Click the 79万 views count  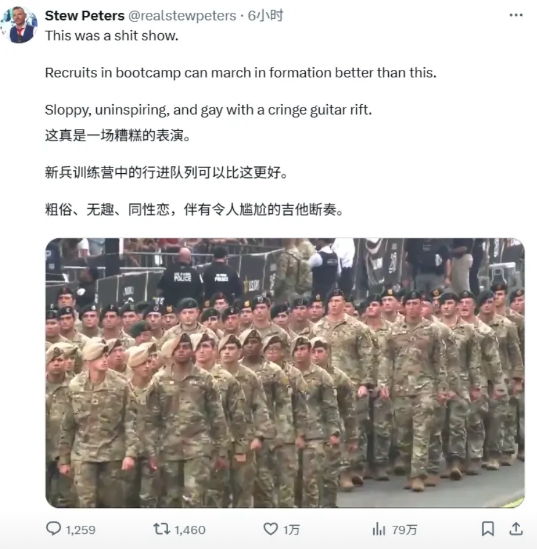pyautogui.click(x=404, y=530)
